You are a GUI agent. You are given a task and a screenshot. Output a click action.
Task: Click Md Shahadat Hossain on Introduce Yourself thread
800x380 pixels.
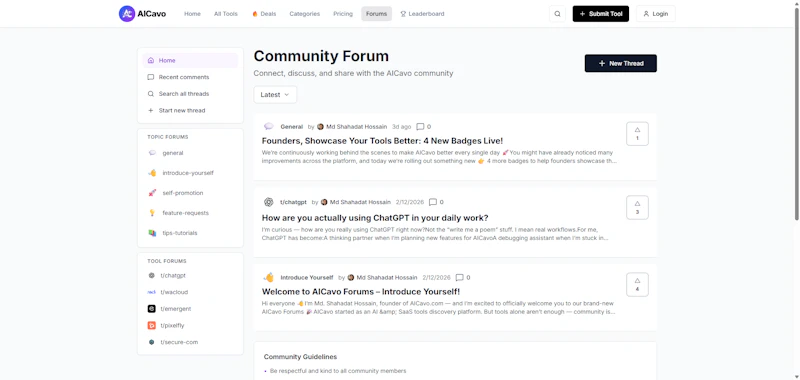(x=387, y=277)
